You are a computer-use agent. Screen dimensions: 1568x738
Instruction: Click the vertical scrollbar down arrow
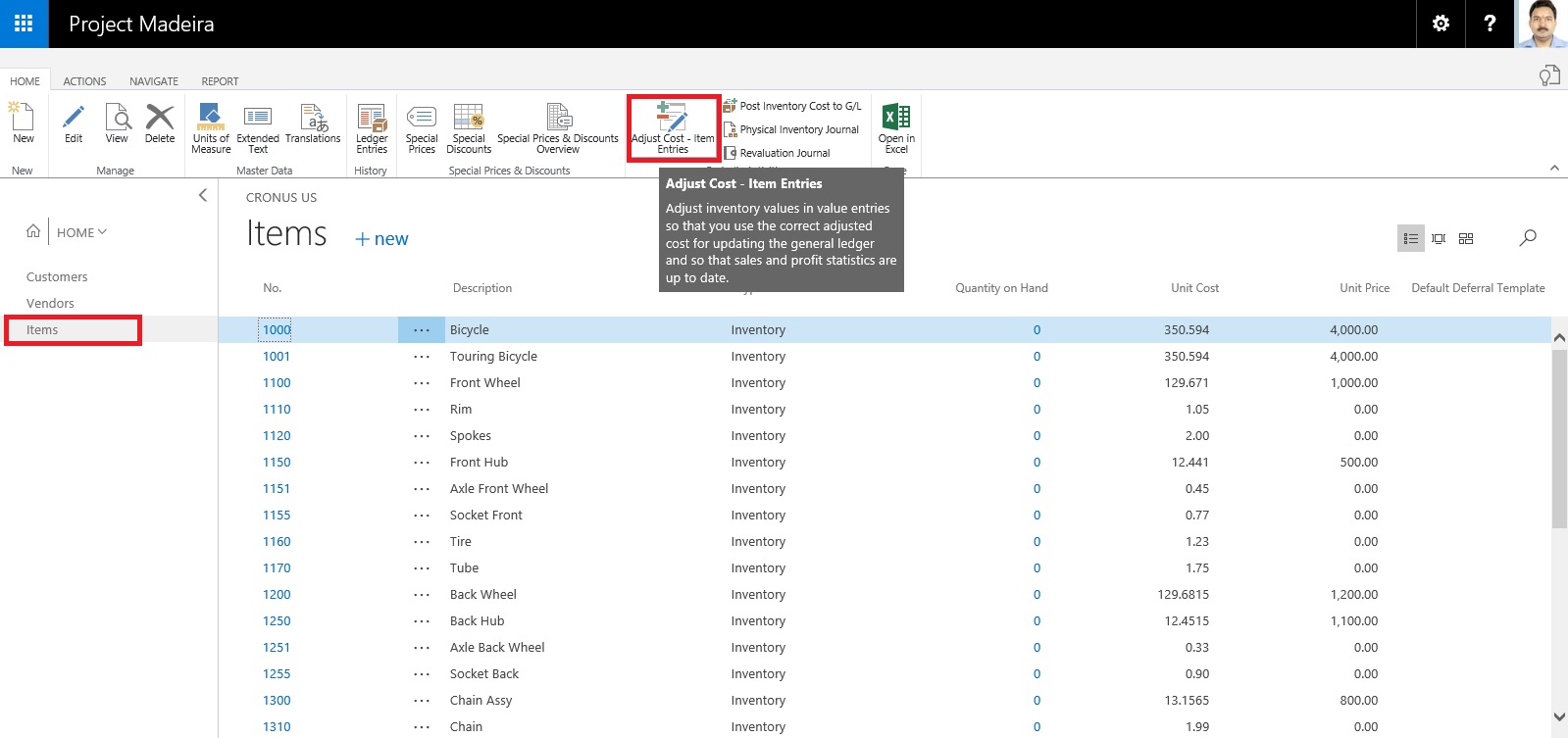tap(1559, 716)
